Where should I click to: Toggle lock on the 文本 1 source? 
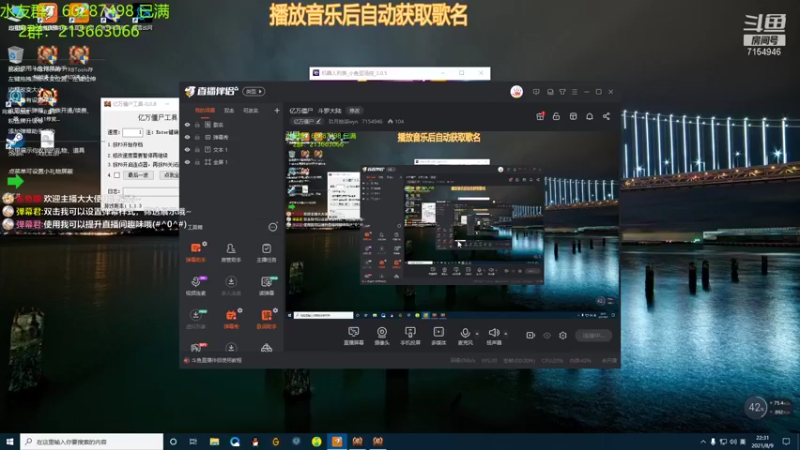pos(197,149)
